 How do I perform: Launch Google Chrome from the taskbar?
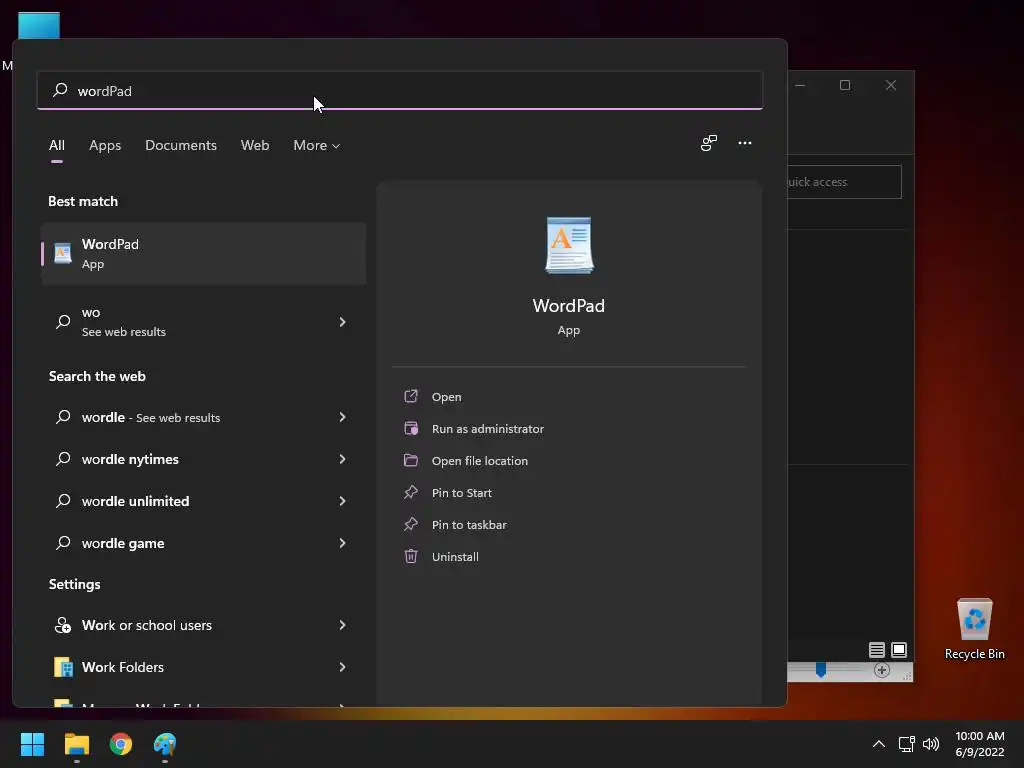pyautogui.click(x=121, y=744)
